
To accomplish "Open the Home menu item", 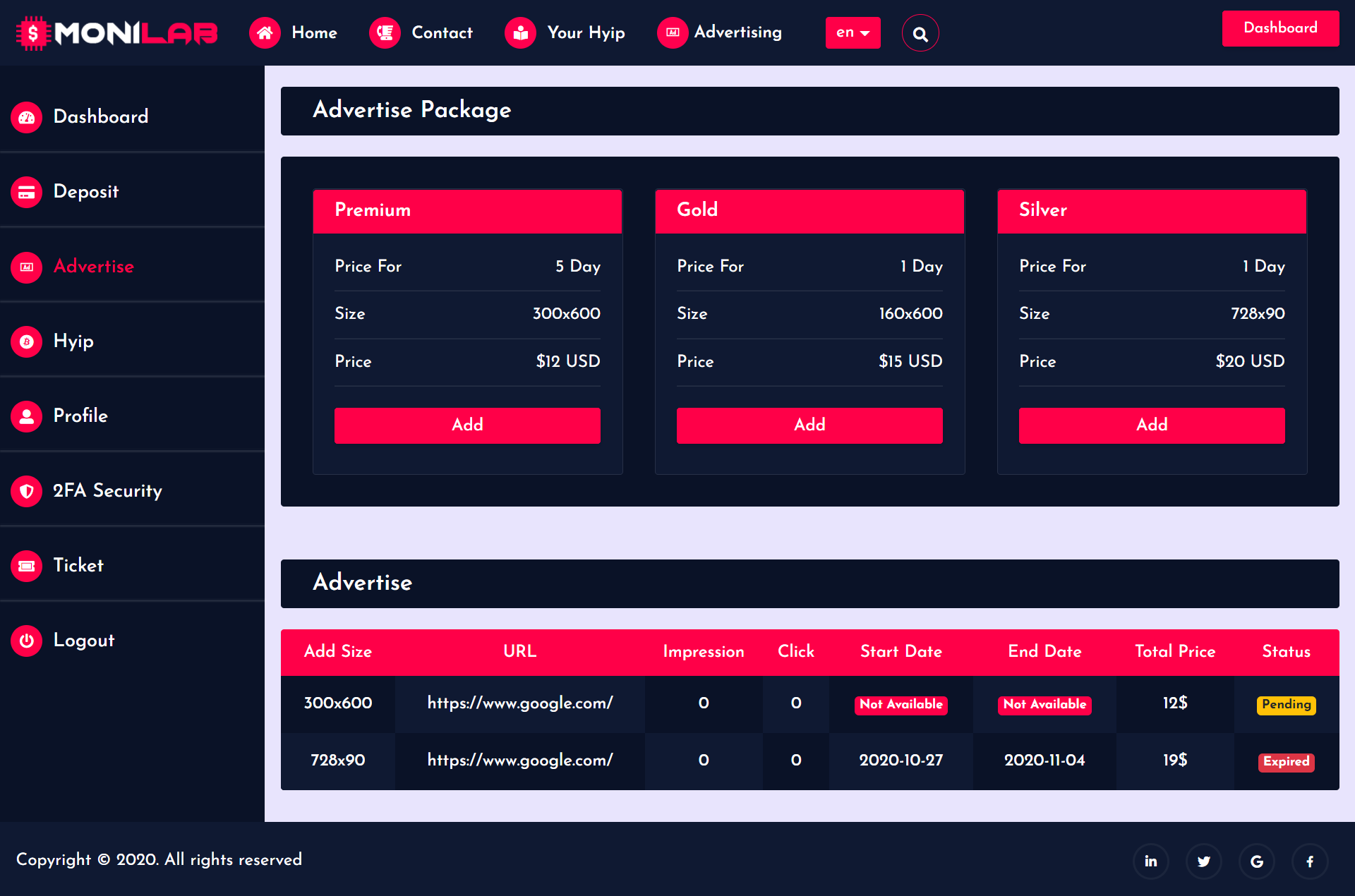I will click(x=315, y=32).
